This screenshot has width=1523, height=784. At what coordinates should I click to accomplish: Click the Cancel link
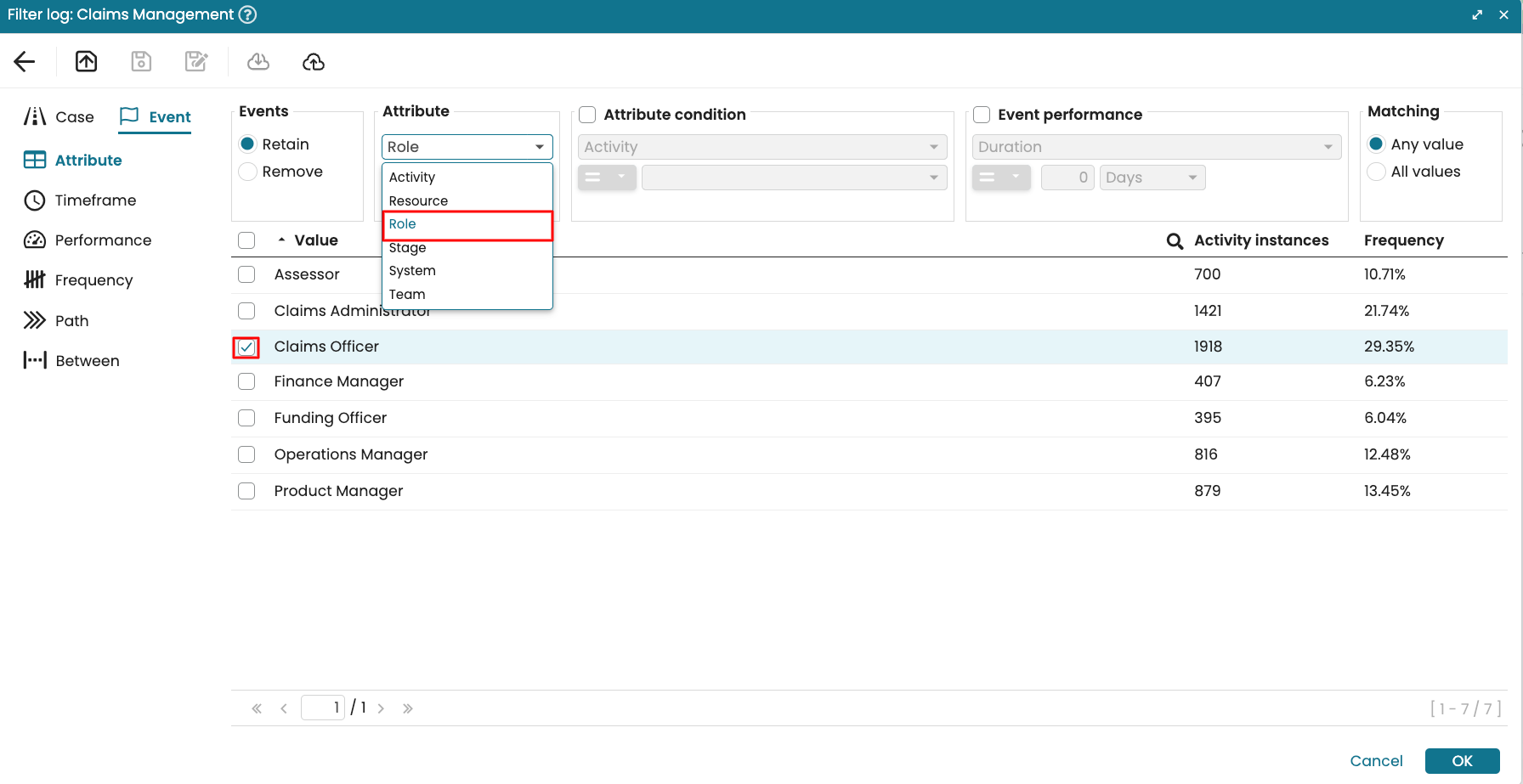(1376, 761)
